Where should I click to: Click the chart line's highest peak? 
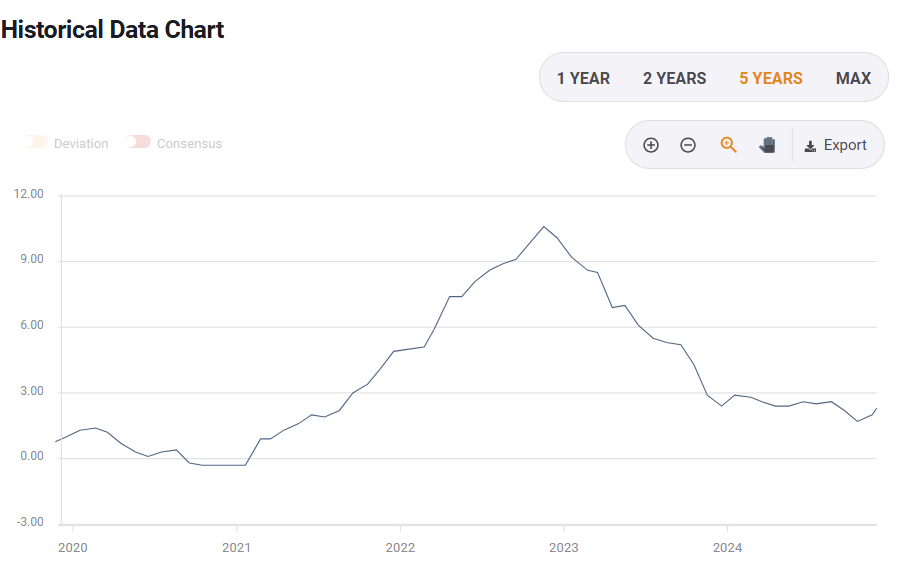coord(544,227)
